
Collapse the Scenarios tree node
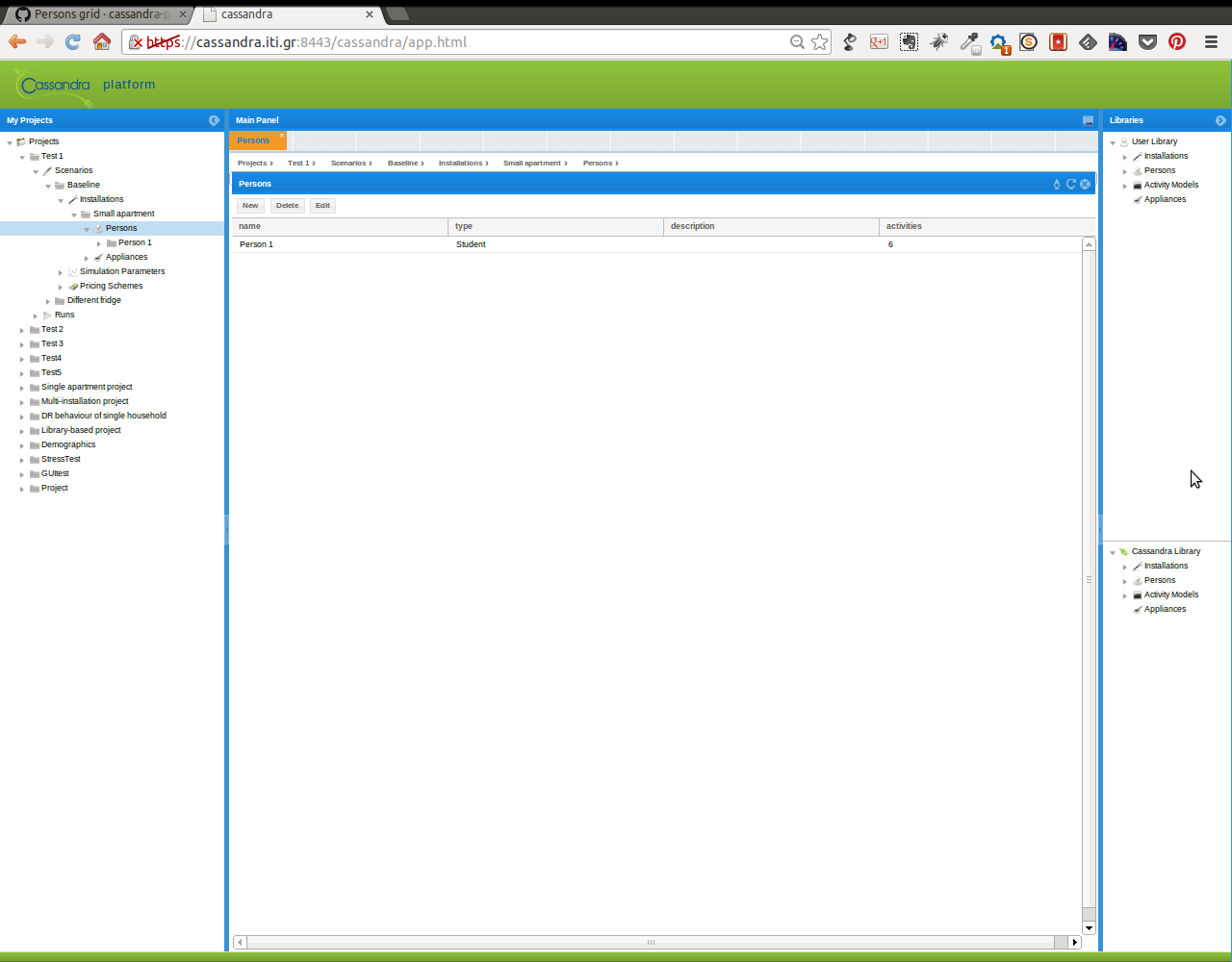[x=35, y=171]
